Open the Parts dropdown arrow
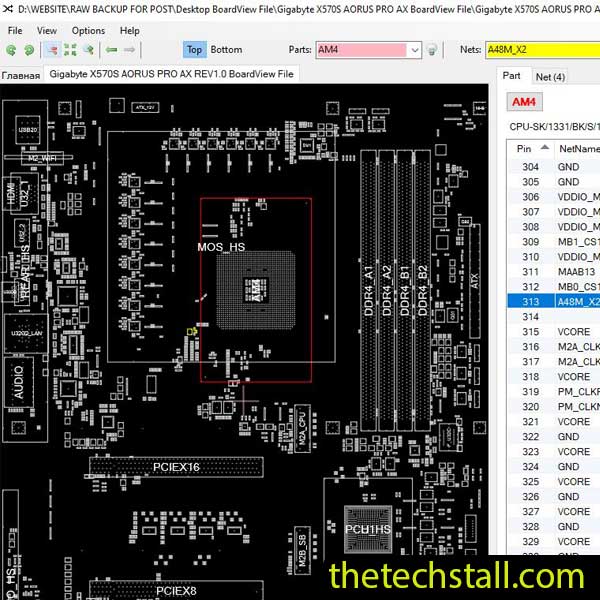Screen dimensions: 600x600 pos(414,50)
